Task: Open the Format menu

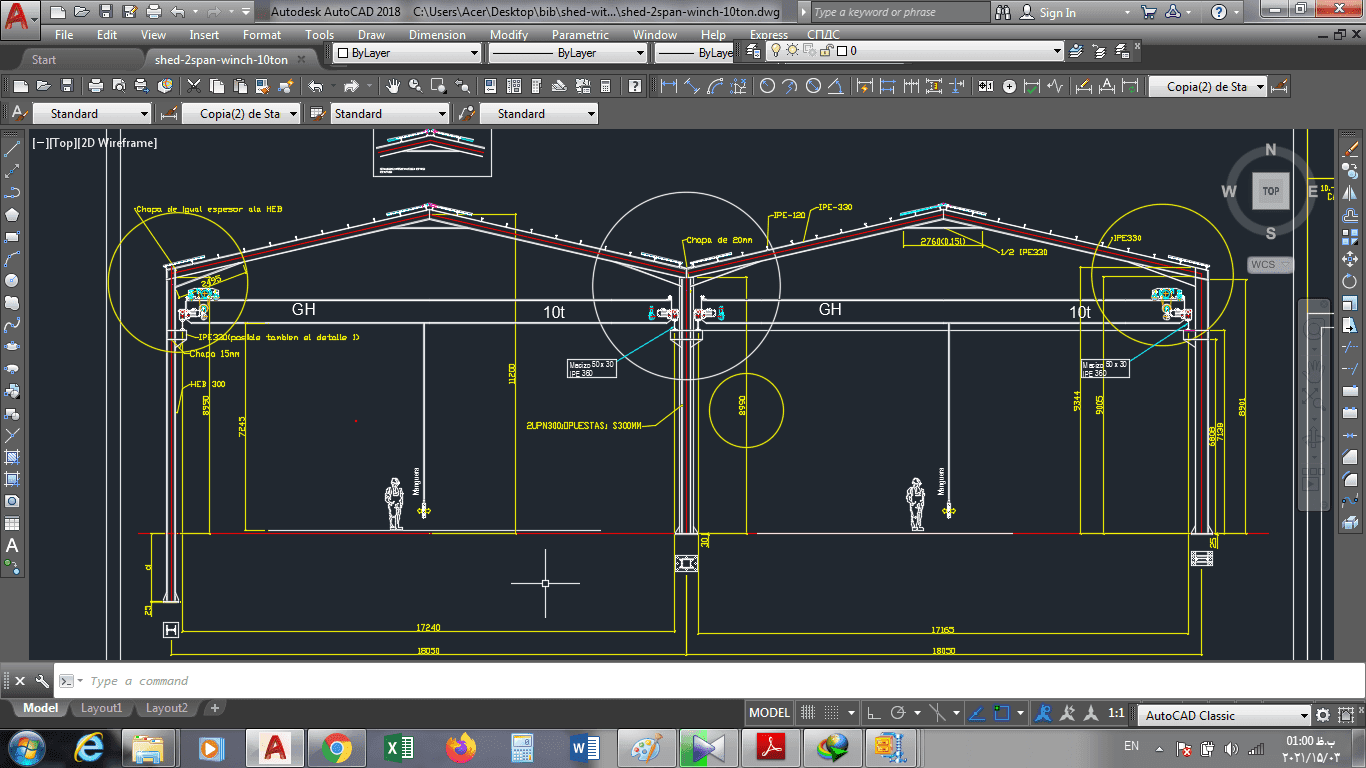Action: (x=262, y=35)
